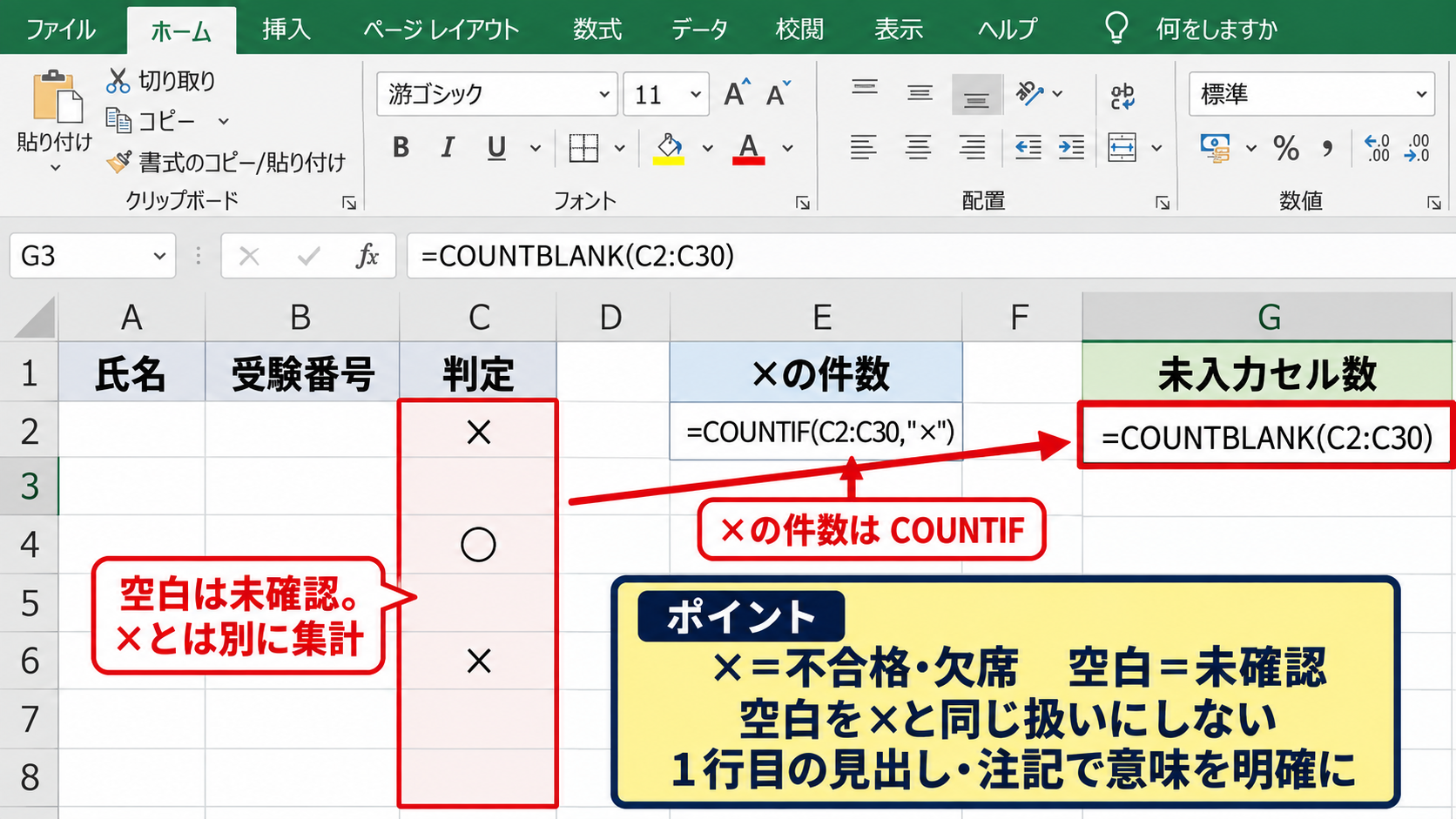This screenshot has height=819, width=1456.
Task: Open the font name 游ゴシック dropdown
Action: point(603,94)
